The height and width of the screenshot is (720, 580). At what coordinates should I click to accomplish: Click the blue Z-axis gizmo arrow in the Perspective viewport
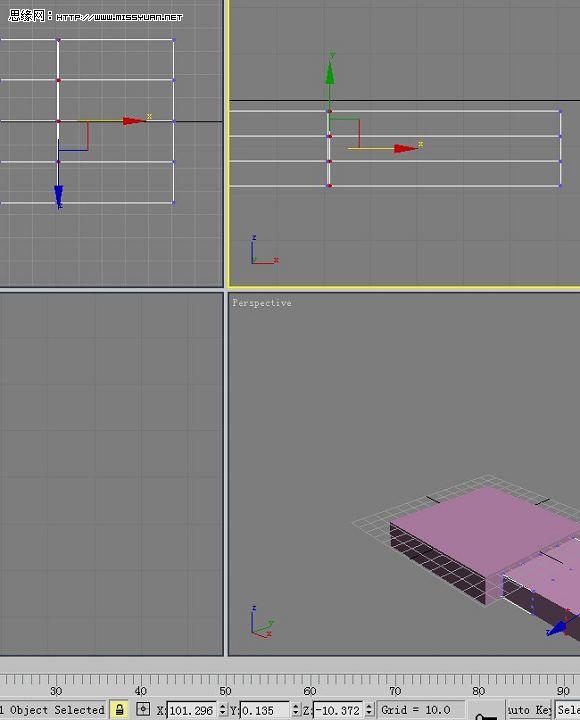(557, 628)
